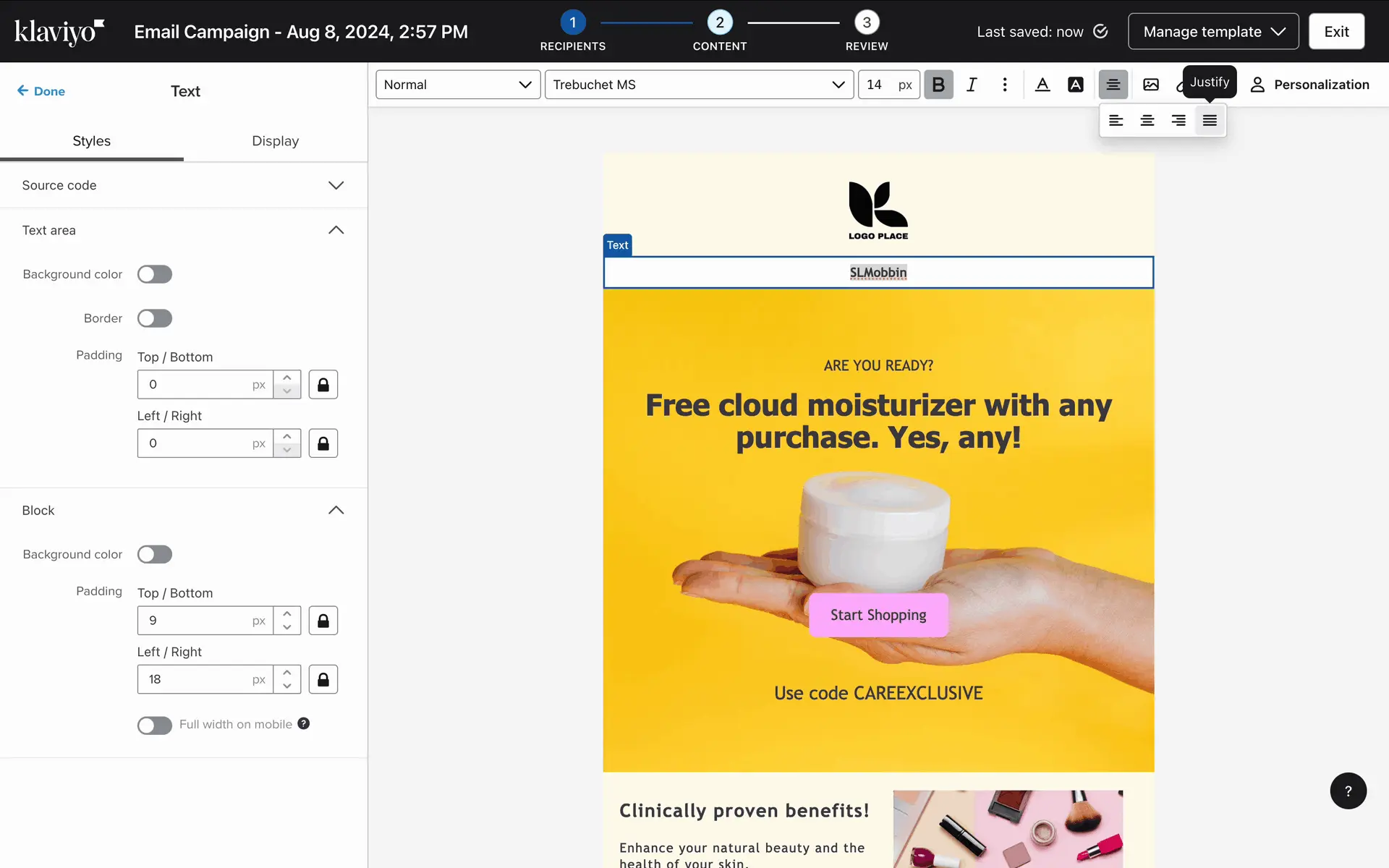Insert an image from the toolbar

point(1150,85)
